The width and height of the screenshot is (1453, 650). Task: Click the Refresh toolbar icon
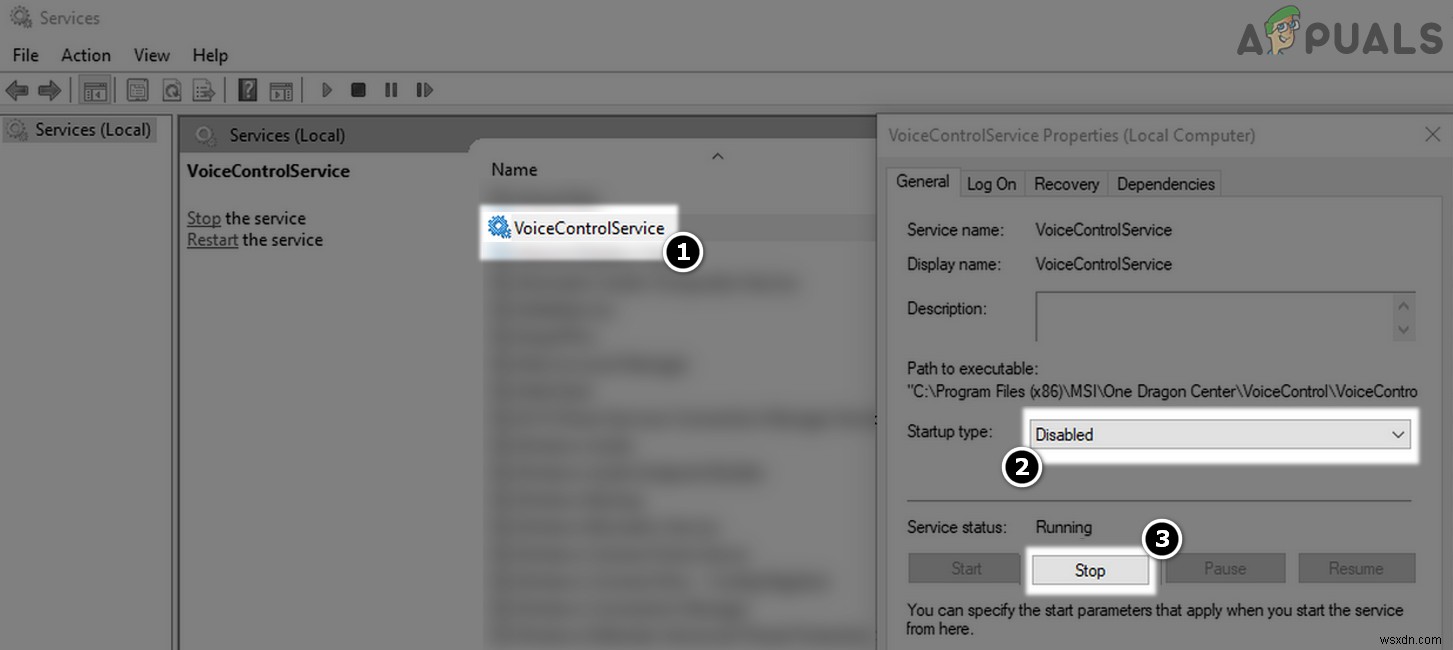point(171,91)
